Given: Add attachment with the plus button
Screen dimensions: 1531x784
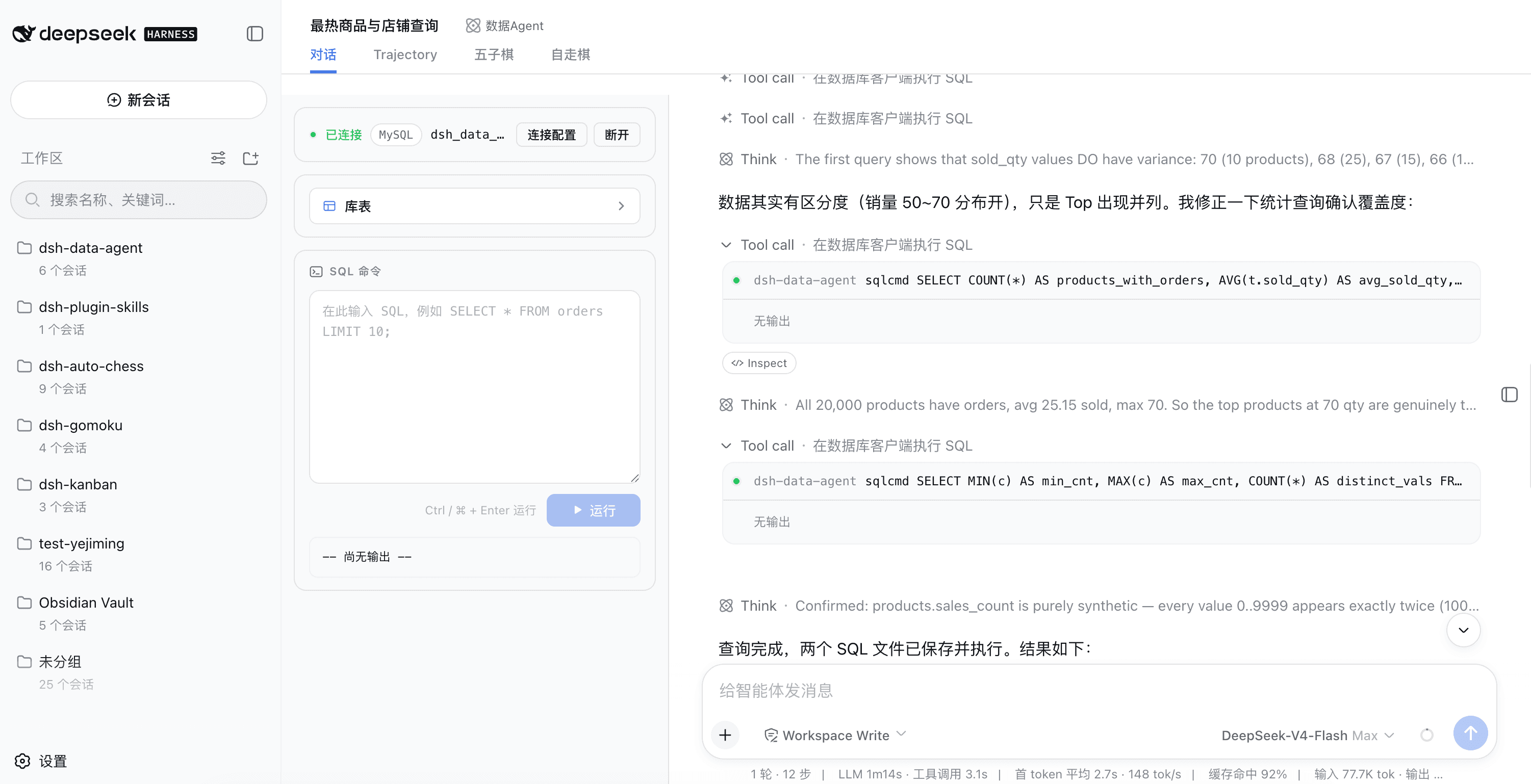Looking at the screenshot, I should (x=725, y=735).
